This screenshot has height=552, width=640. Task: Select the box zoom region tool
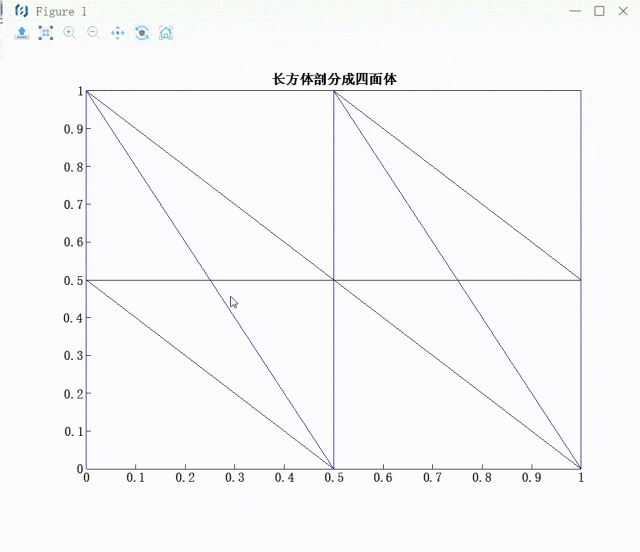pyautogui.click(x=46, y=33)
